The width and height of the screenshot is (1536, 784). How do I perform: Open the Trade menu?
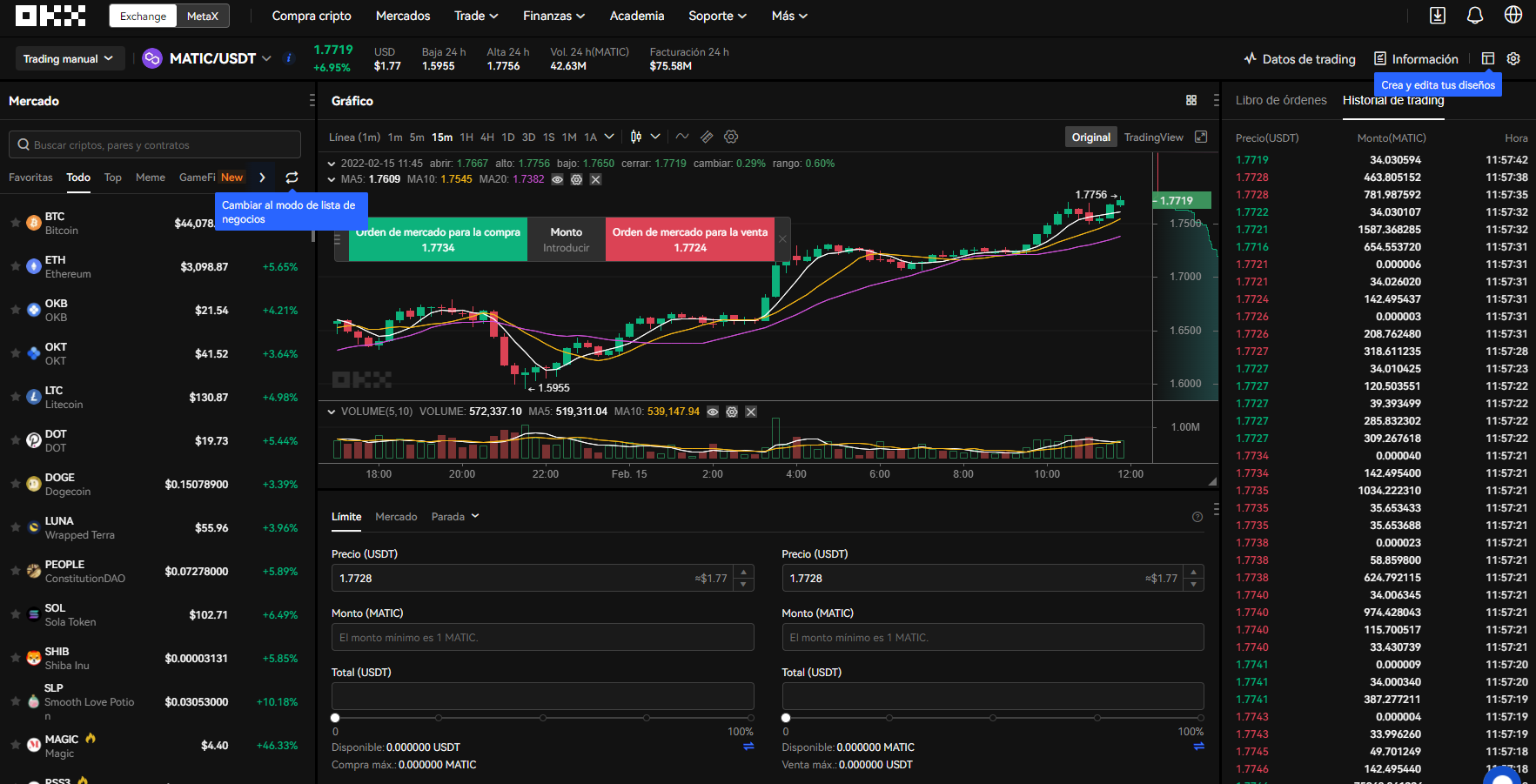coord(476,16)
